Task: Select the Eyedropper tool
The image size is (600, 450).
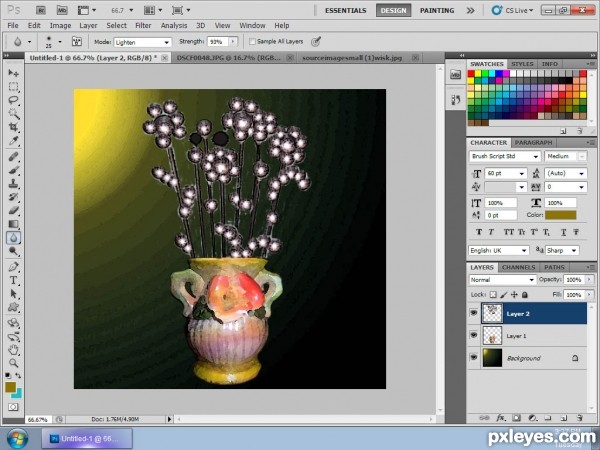Action: [x=13, y=141]
